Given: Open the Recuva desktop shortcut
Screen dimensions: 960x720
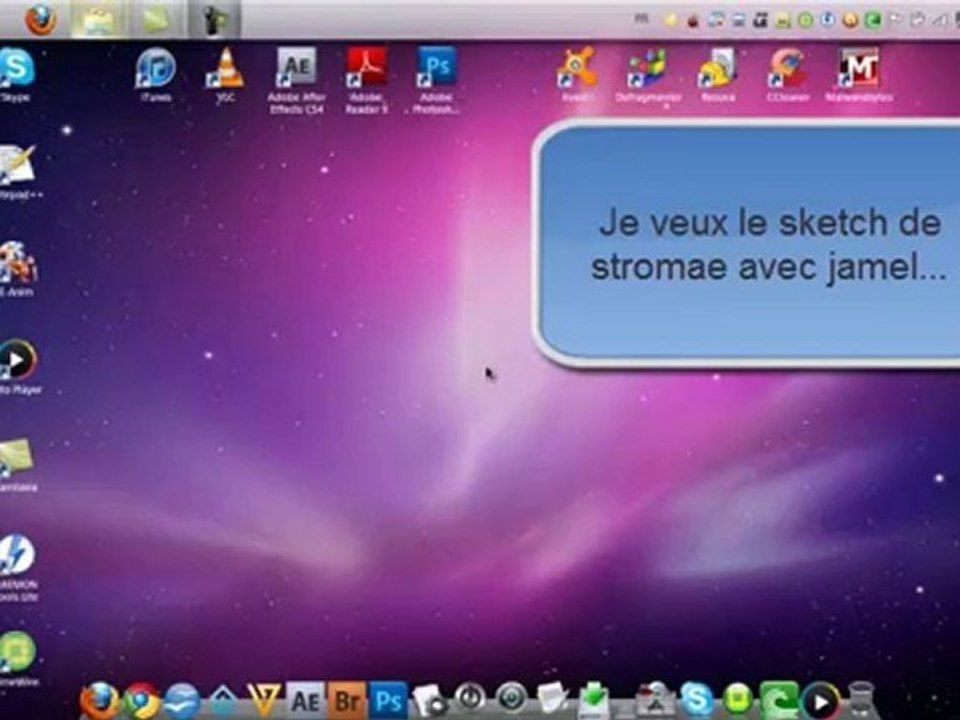Looking at the screenshot, I should (718, 74).
